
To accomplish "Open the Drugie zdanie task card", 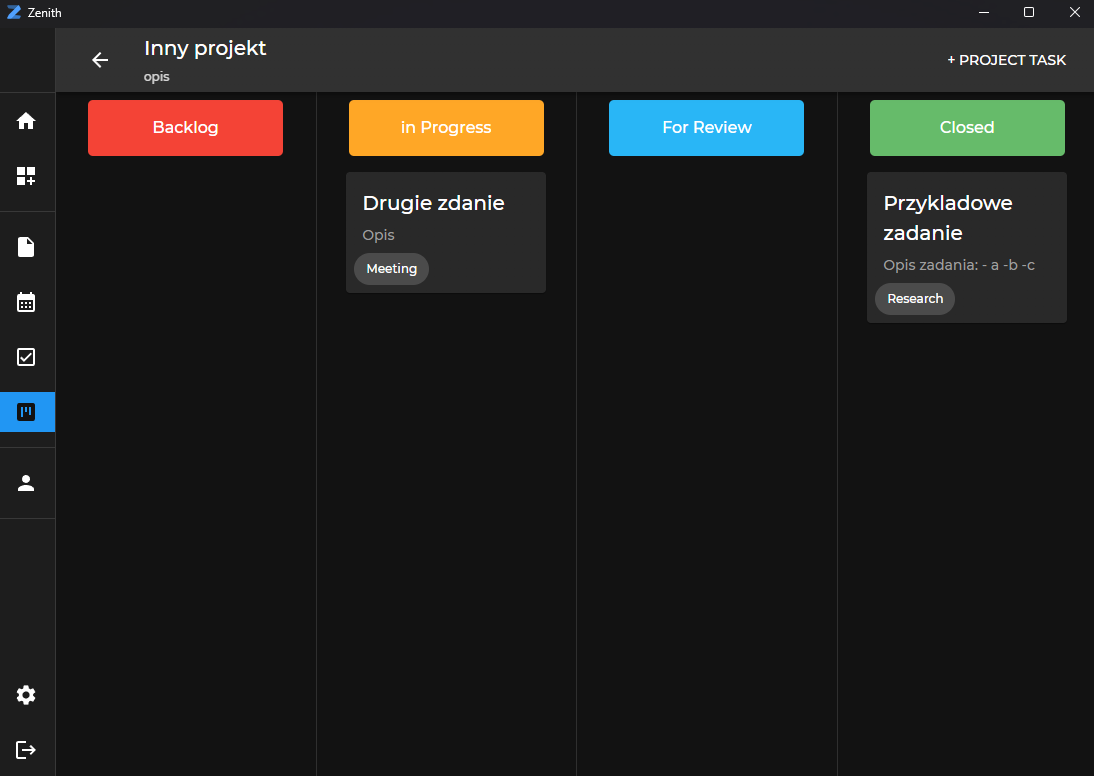I will coord(446,232).
